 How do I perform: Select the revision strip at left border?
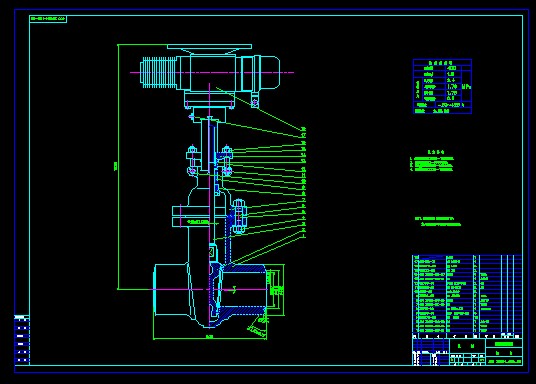22,340
